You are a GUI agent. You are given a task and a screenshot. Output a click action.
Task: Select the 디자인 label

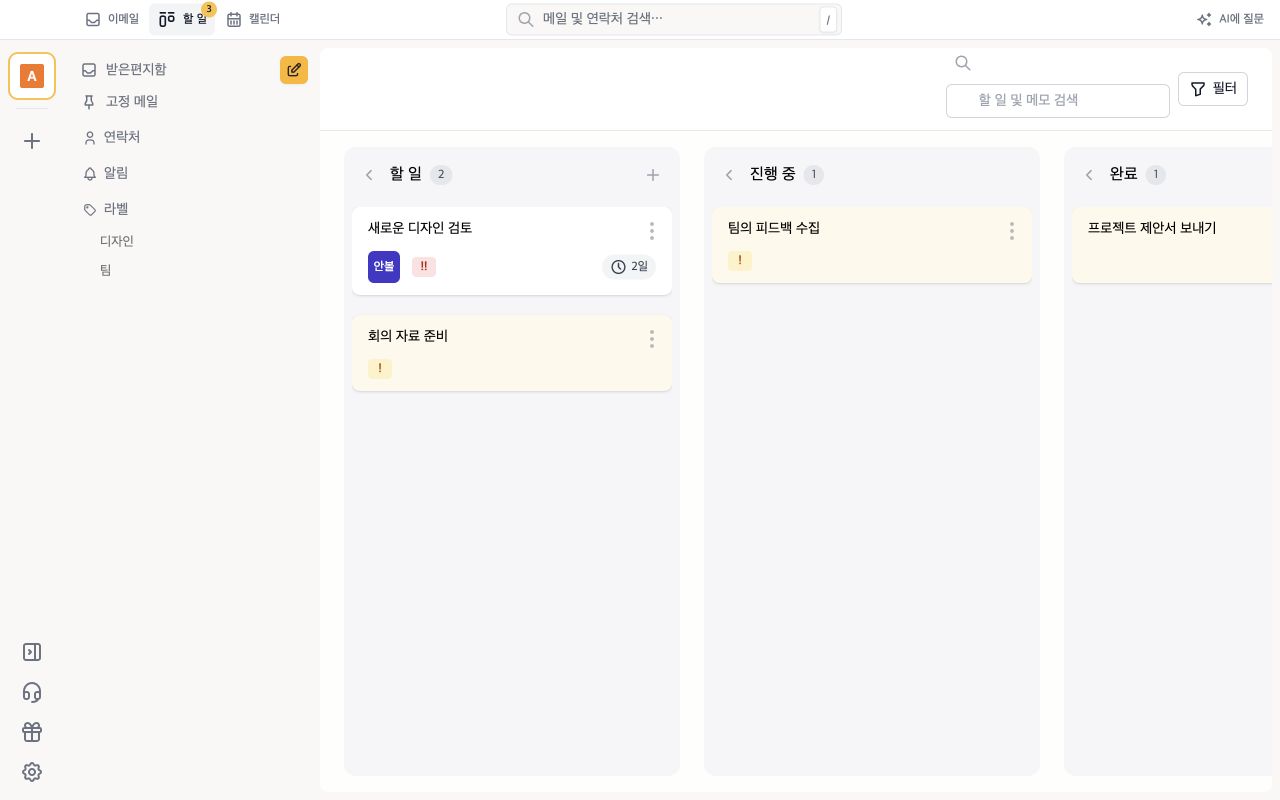[117, 241]
